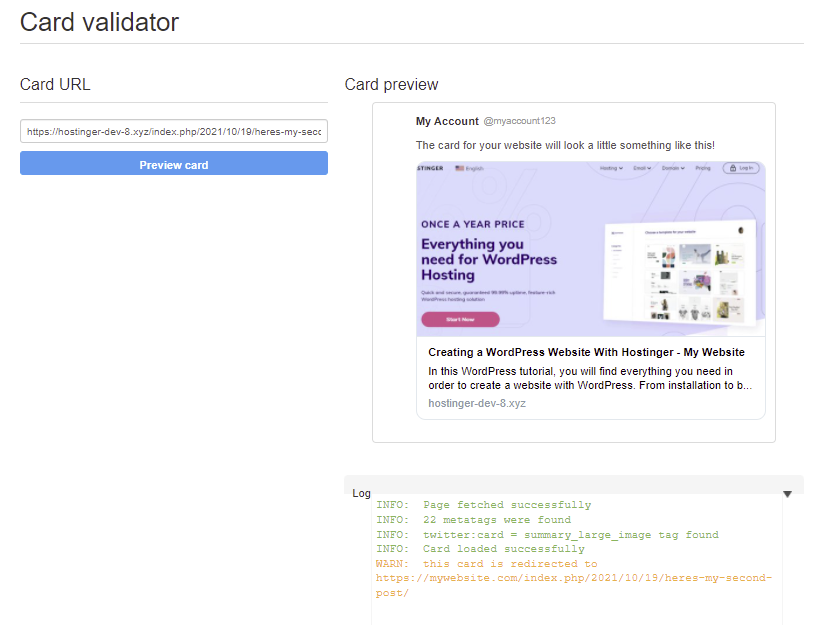The image size is (824, 625).
Task: Click the WARN redirected log line
Action: point(487,563)
